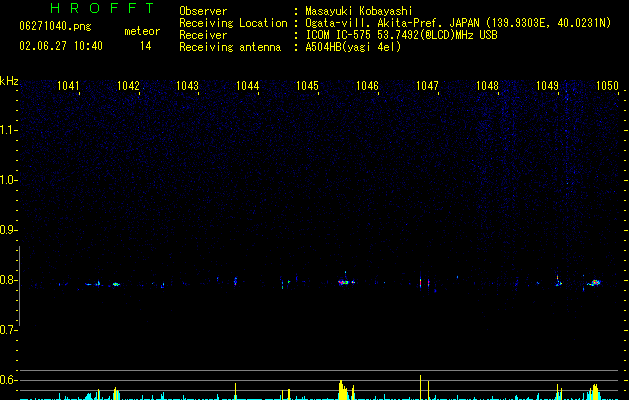
Task: Click the 1046 time axis marker
Action: point(367,85)
